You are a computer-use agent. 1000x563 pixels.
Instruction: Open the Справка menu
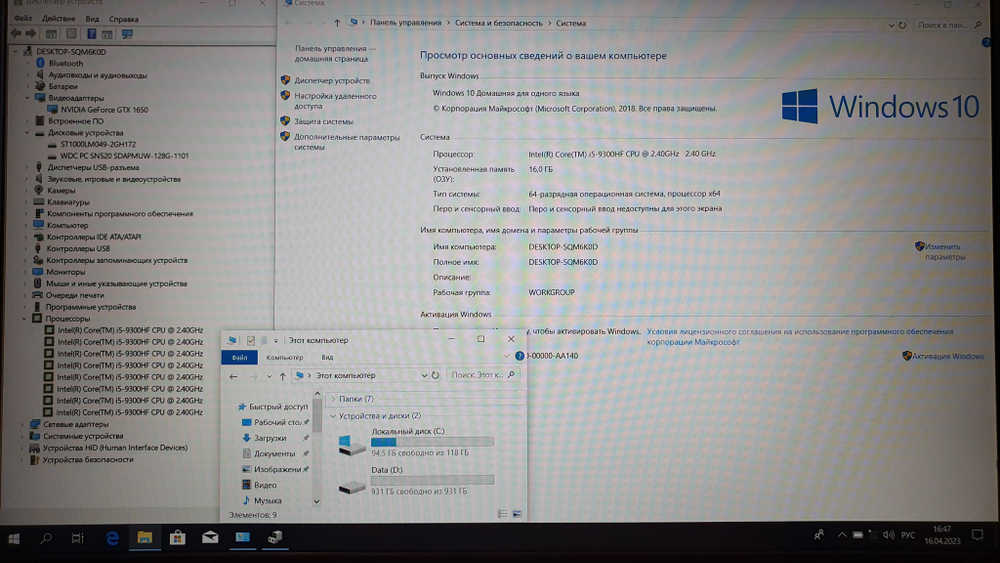tap(124, 19)
